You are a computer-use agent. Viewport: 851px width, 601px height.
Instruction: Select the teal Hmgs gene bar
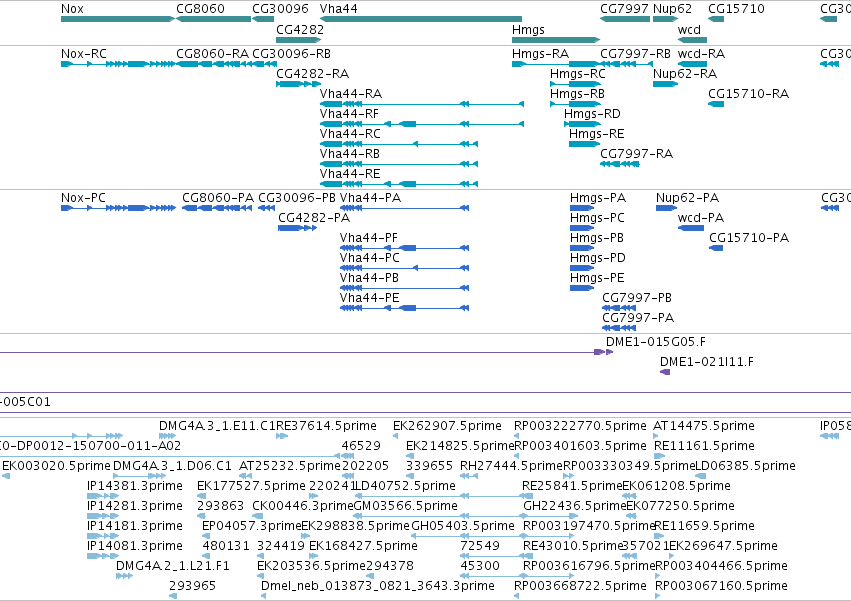(x=556, y=40)
